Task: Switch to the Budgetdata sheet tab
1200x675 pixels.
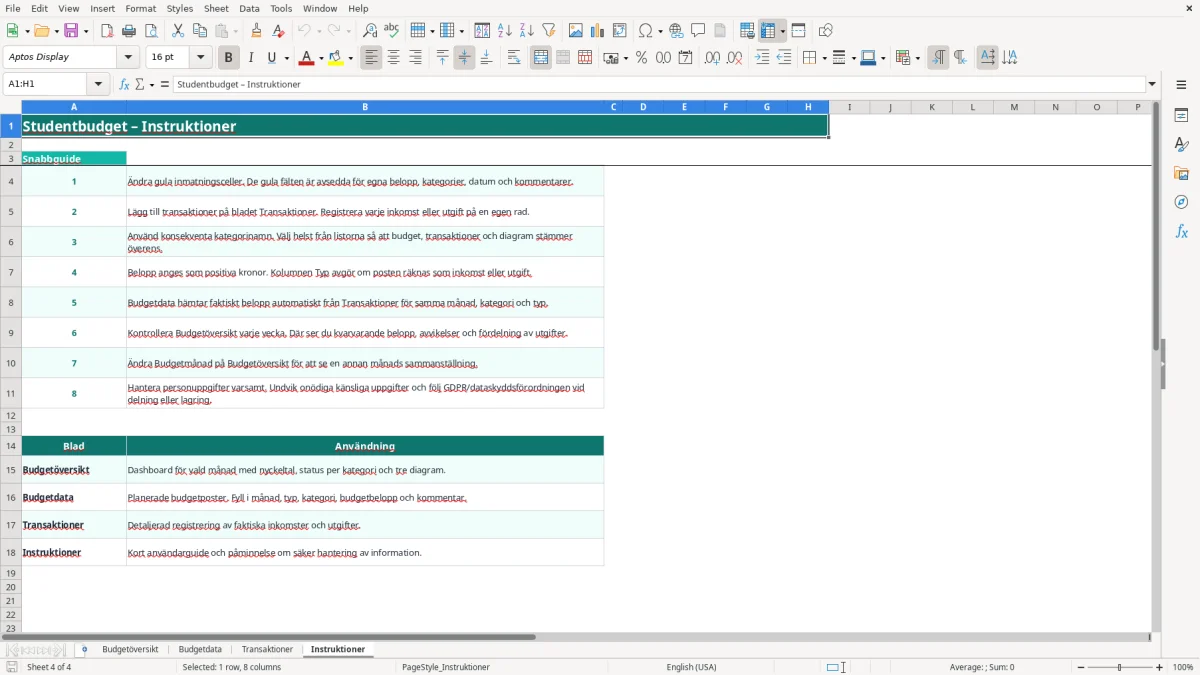Action: tap(200, 650)
